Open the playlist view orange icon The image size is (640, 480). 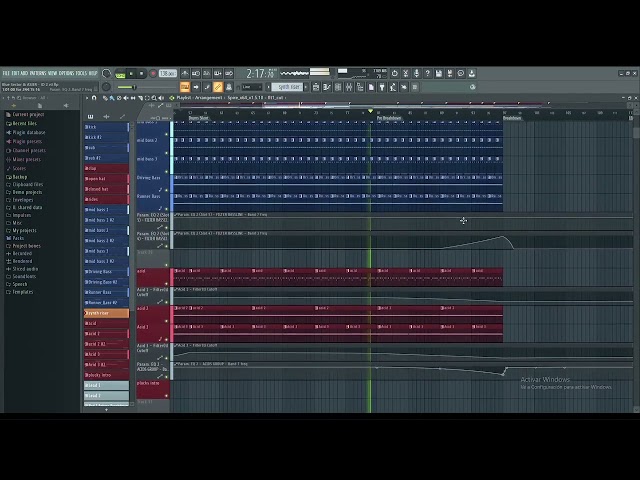[185, 87]
